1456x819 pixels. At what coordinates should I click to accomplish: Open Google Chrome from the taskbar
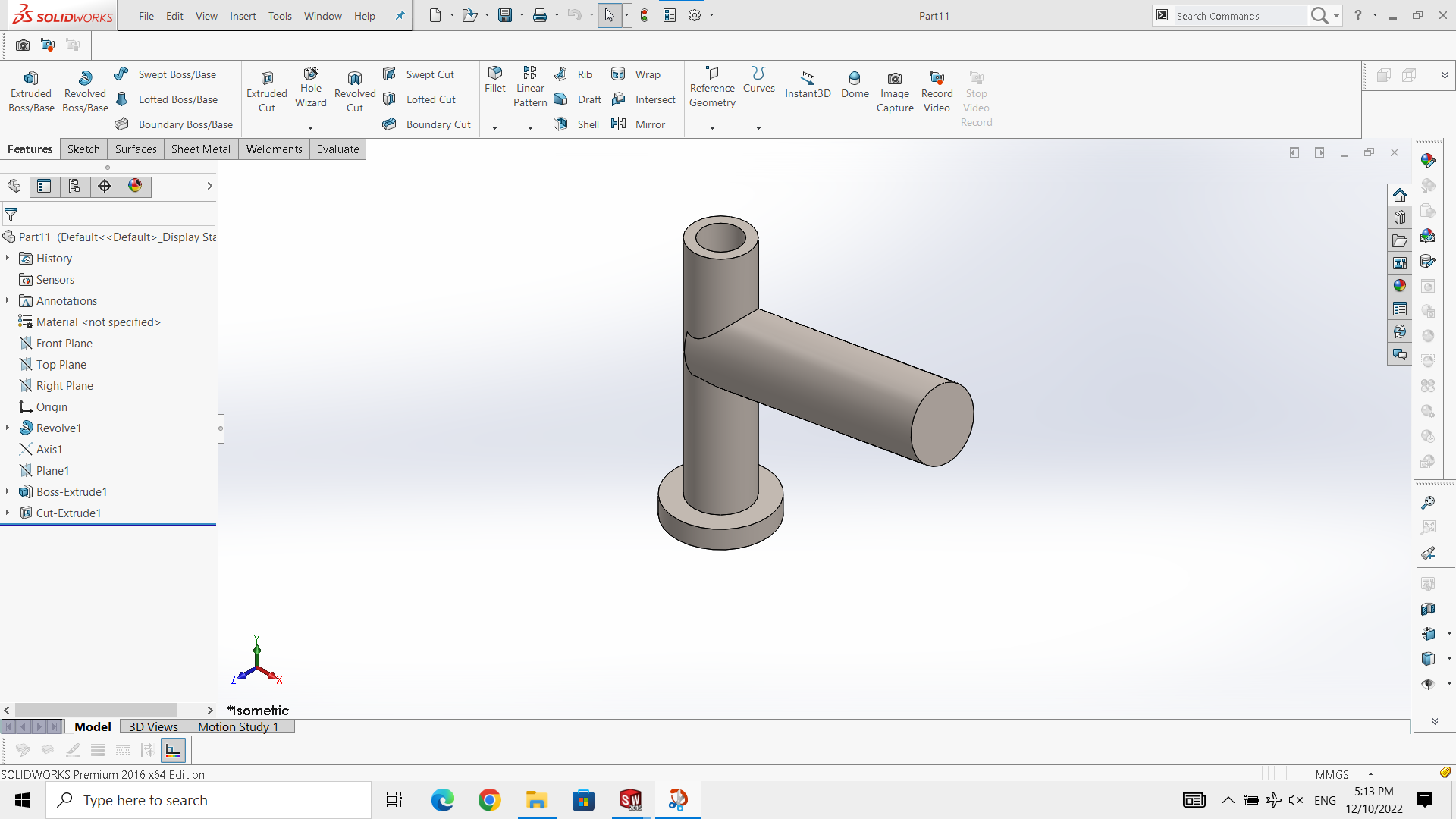tap(489, 800)
